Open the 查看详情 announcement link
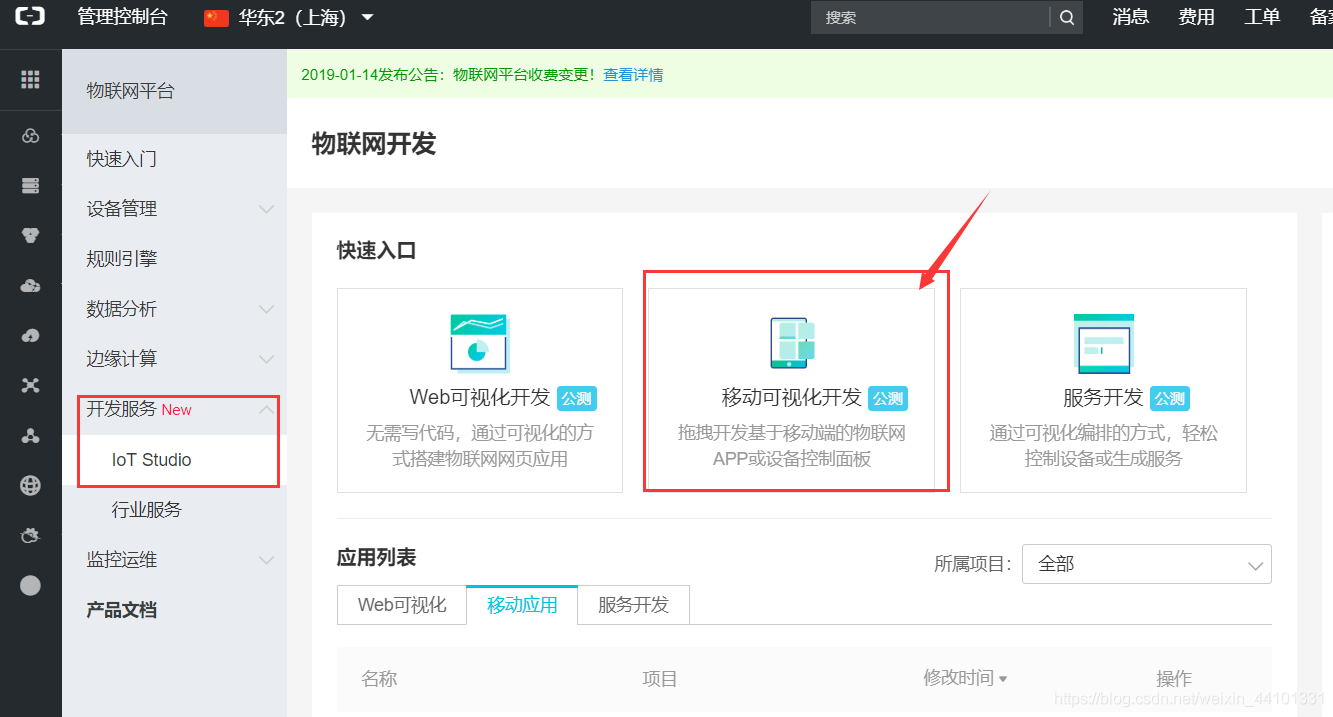The height and width of the screenshot is (717, 1333). coord(633,74)
